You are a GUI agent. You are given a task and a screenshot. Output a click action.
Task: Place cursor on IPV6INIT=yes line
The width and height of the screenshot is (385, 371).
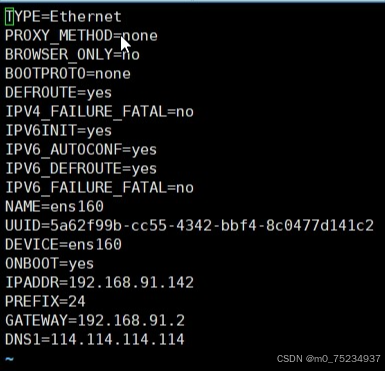click(59, 131)
